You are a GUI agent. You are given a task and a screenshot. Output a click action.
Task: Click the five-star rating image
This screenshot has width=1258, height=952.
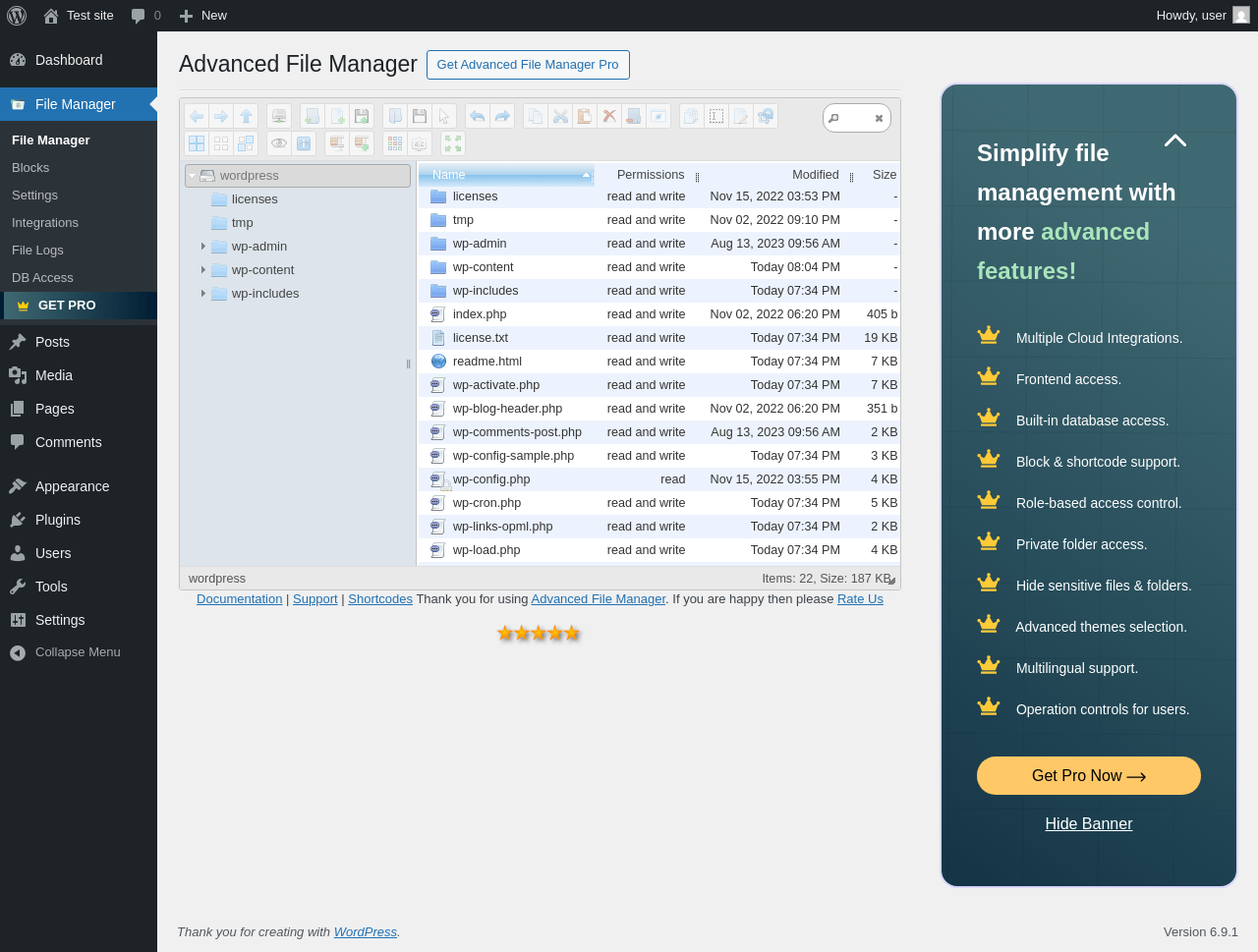point(539,634)
